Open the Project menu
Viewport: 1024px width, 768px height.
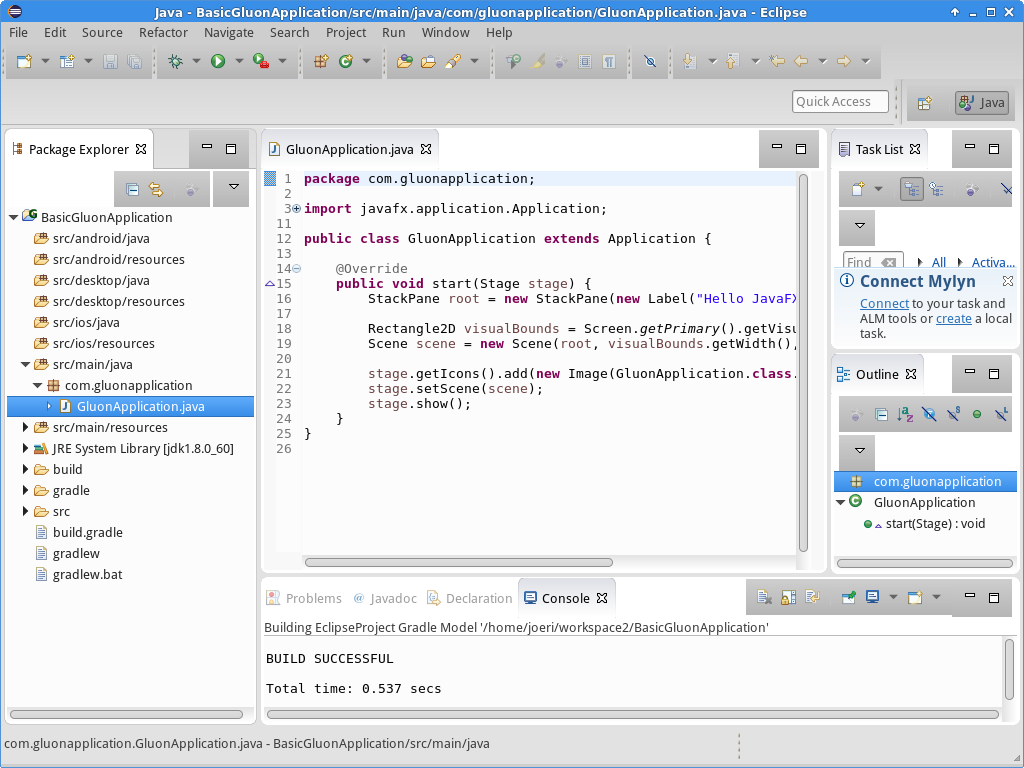pos(346,33)
